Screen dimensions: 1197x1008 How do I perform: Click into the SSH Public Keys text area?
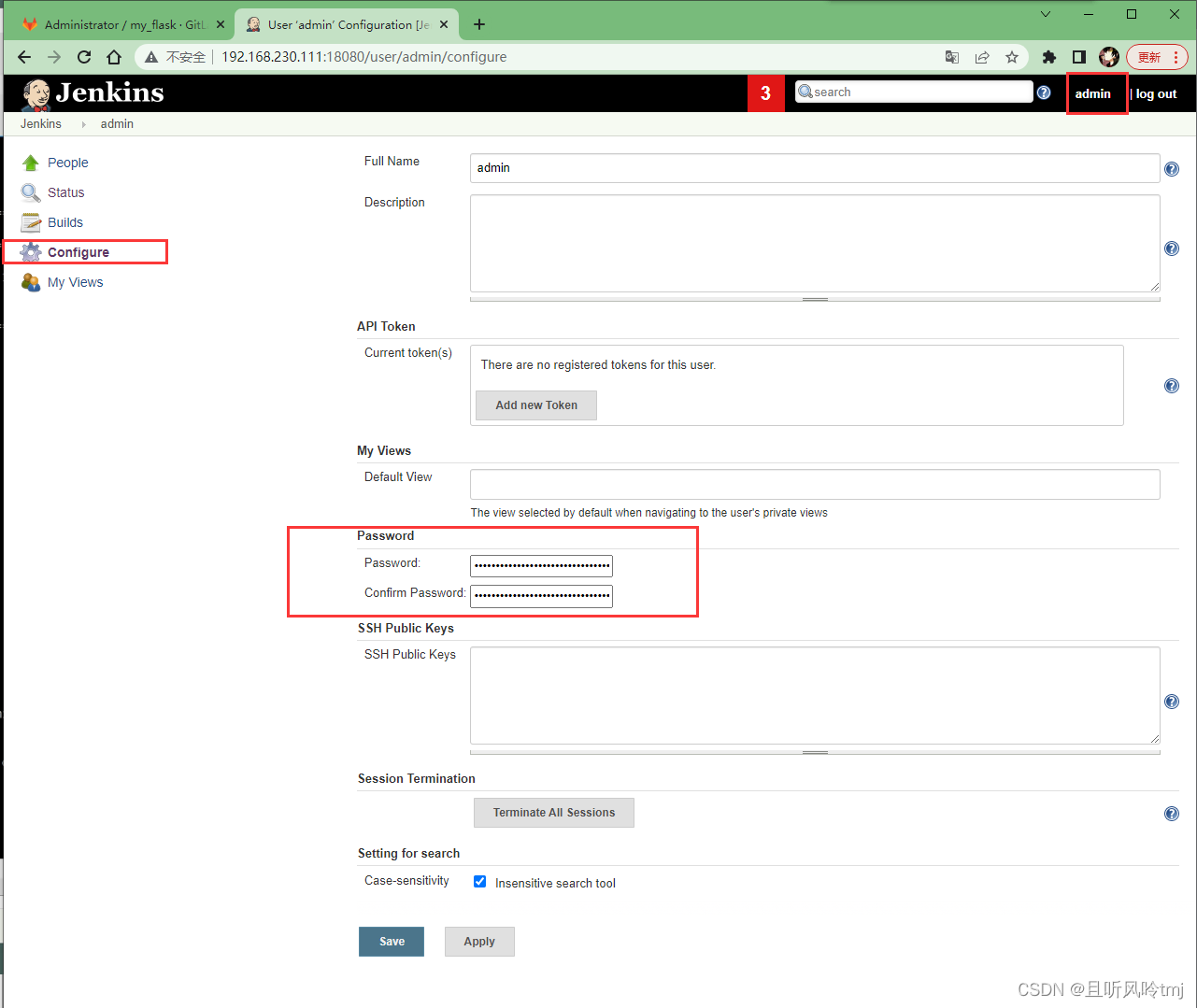[x=815, y=695]
